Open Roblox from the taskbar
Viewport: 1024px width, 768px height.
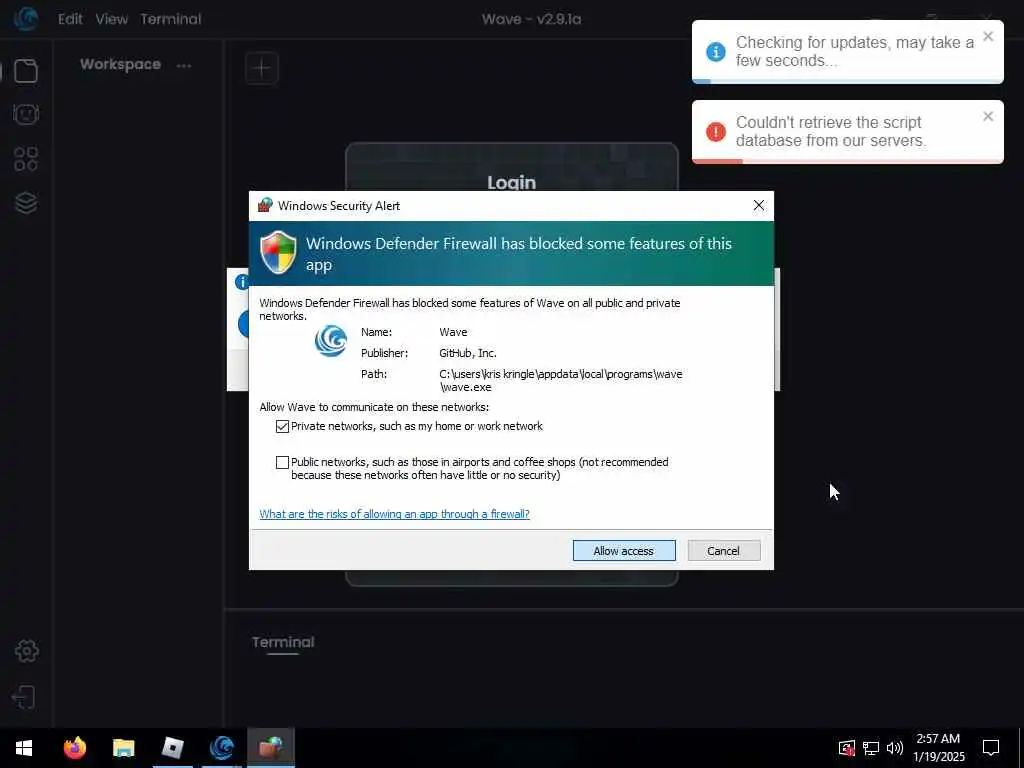click(x=172, y=748)
